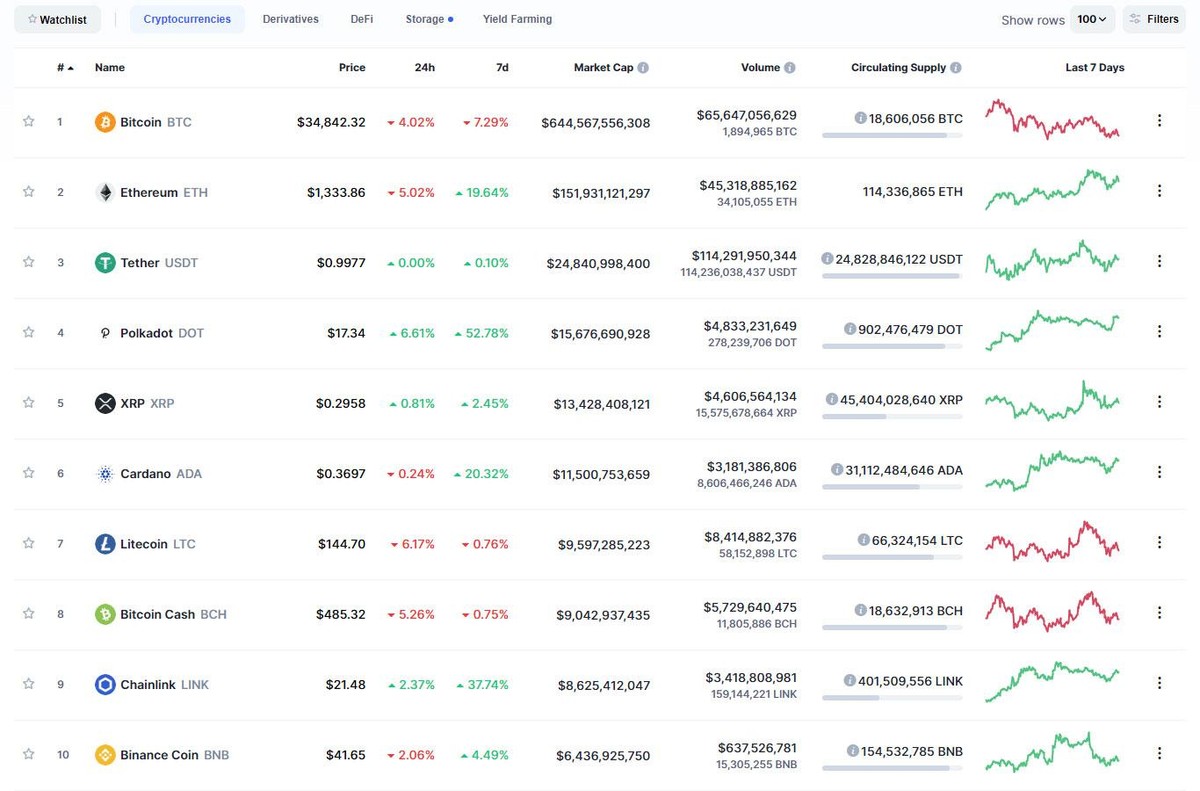
Task: Click the Bitcoin BTC coin logo
Action: click(105, 121)
